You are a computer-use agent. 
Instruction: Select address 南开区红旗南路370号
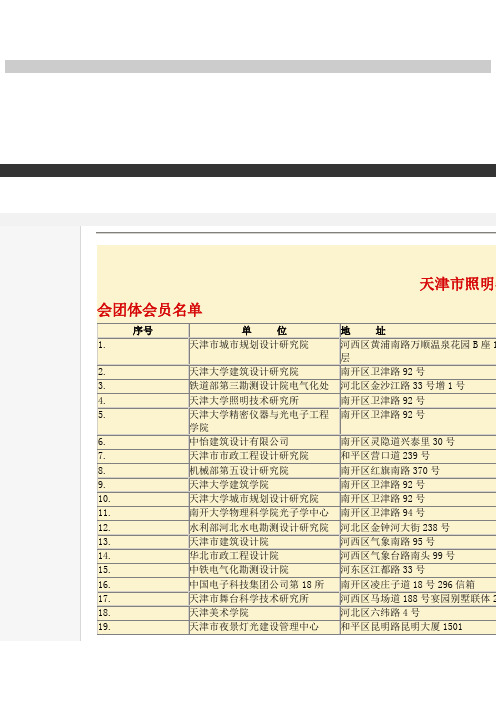coord(390,471)
